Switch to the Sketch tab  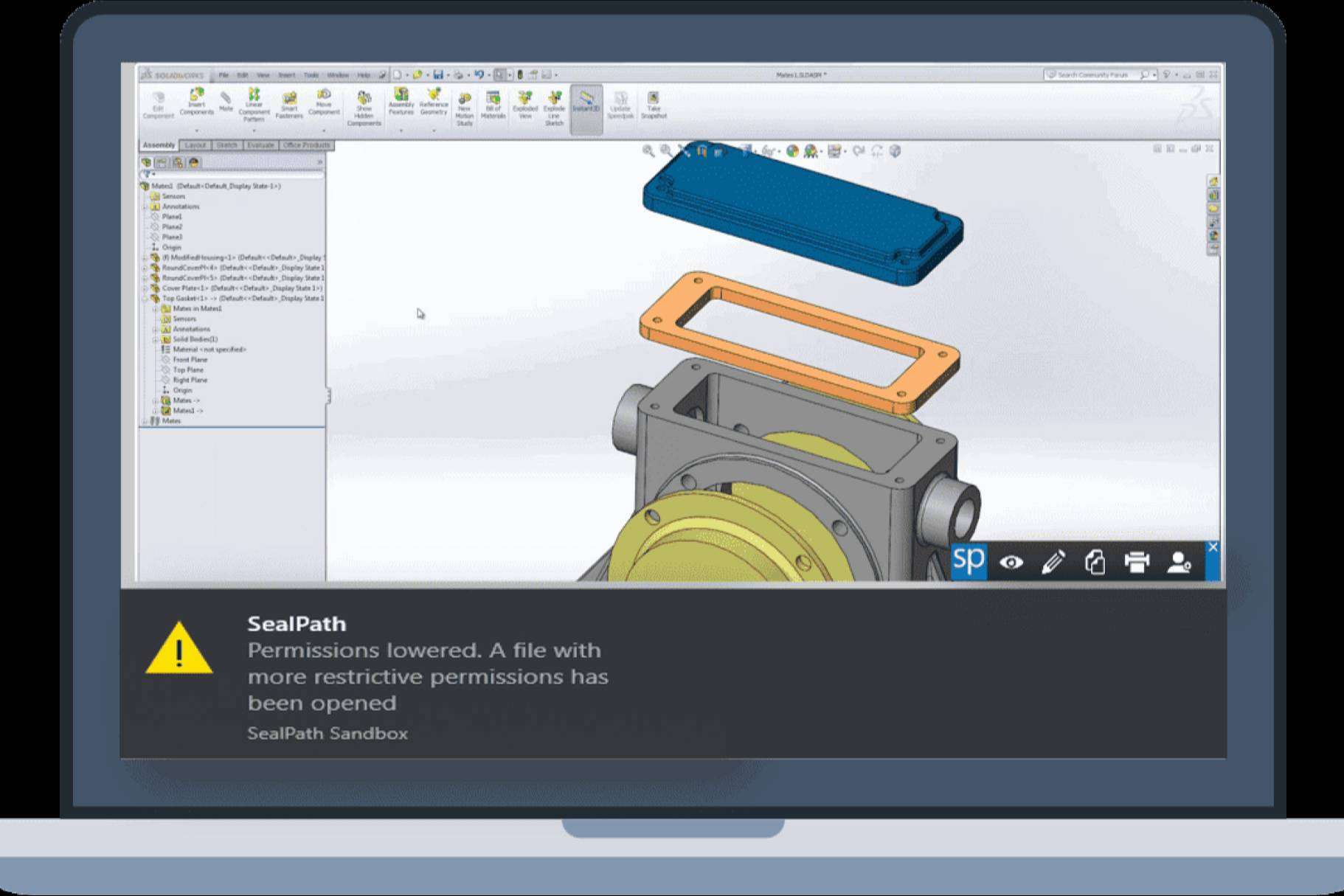click(x=227, y=145)
